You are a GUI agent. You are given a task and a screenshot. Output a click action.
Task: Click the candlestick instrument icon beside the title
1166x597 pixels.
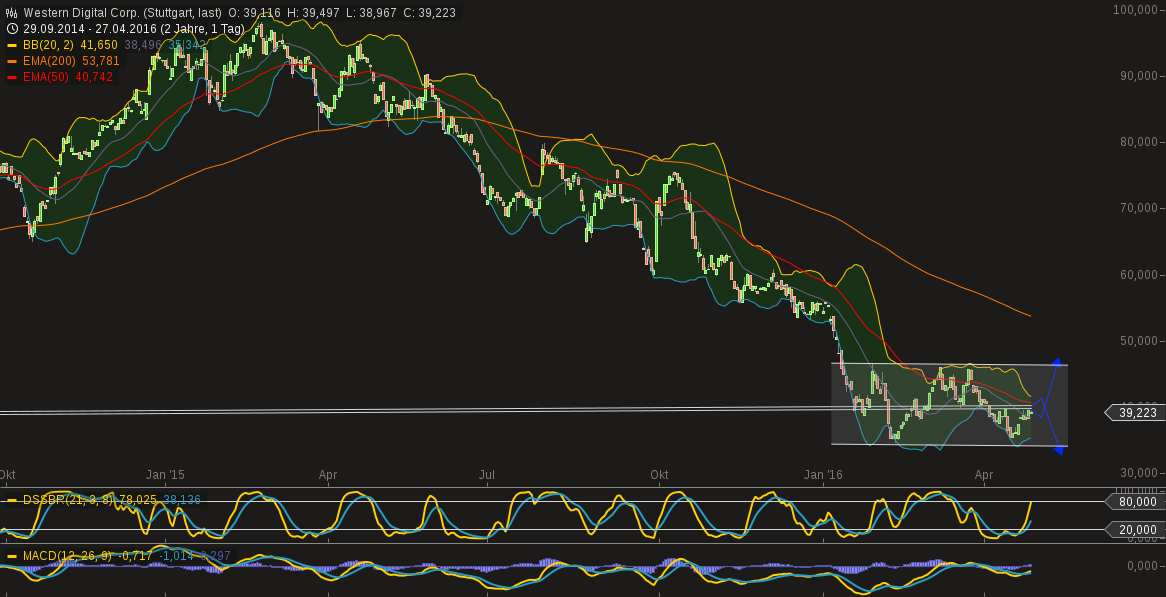pyautogui.click(x=11, y=12)
